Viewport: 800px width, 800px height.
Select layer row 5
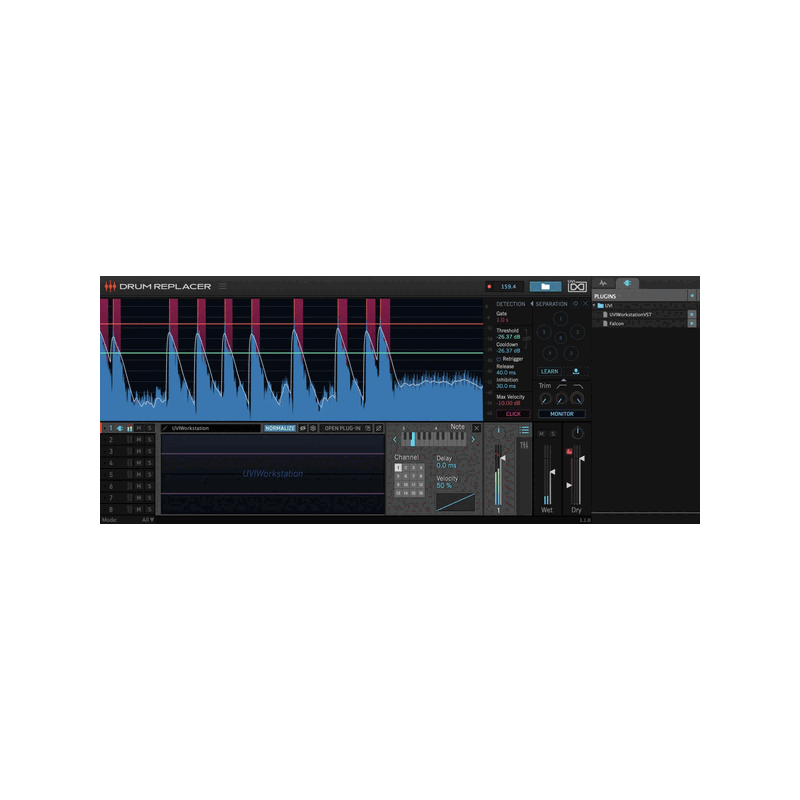(x=128, y=474)
